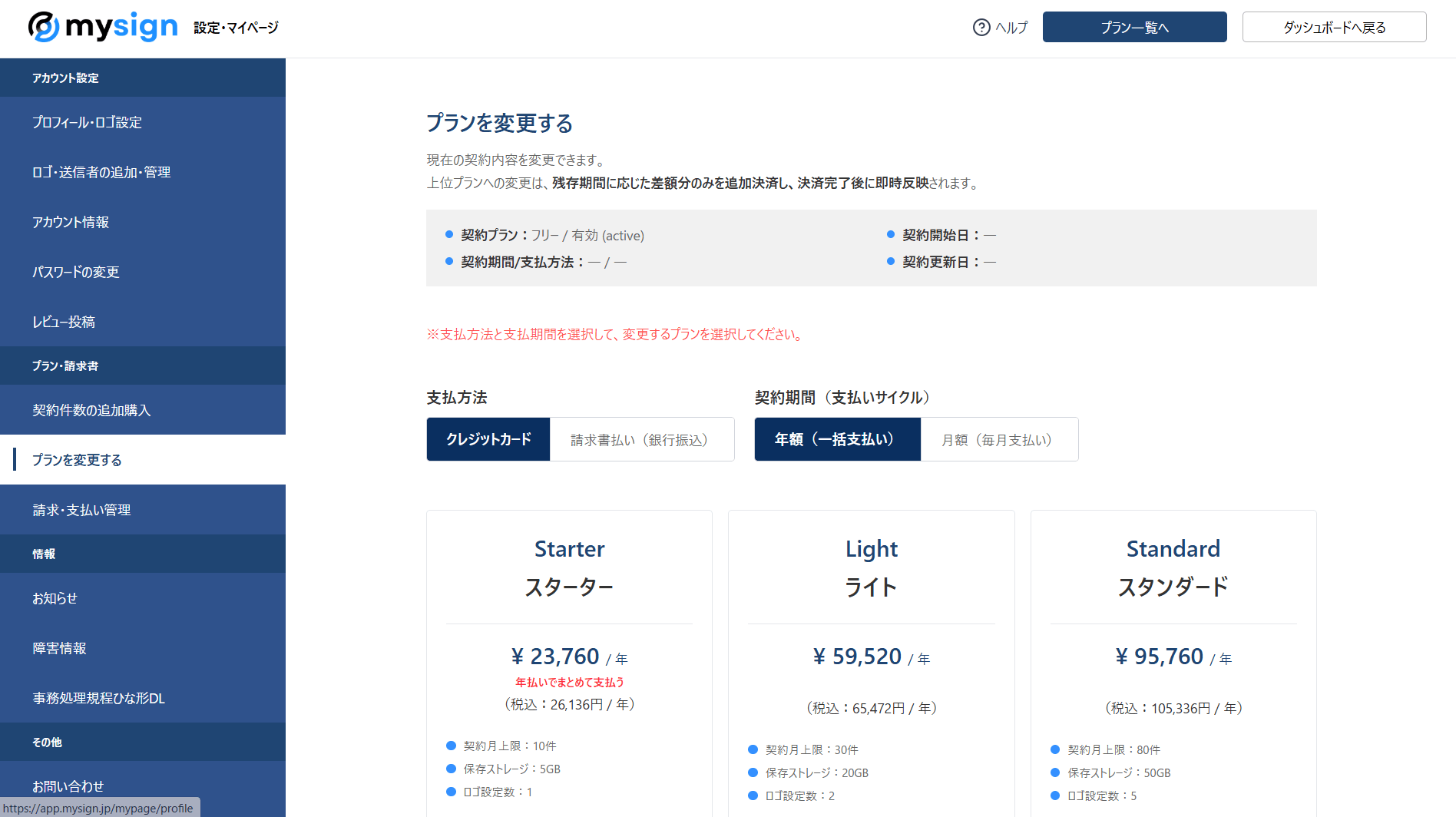Select 請求書払い（銀行振込）payment method
The image size is (1456, 817).
pos(641,439)
